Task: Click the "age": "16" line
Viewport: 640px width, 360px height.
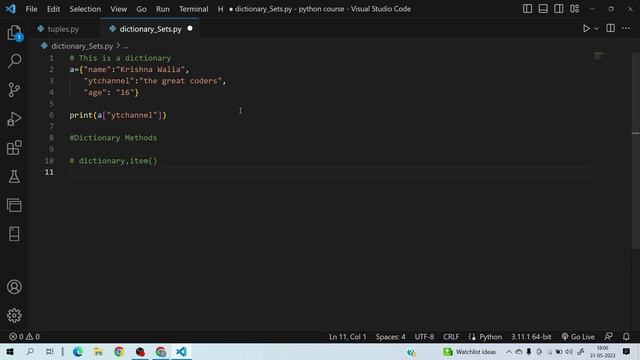Action: (x=111, y=93)
